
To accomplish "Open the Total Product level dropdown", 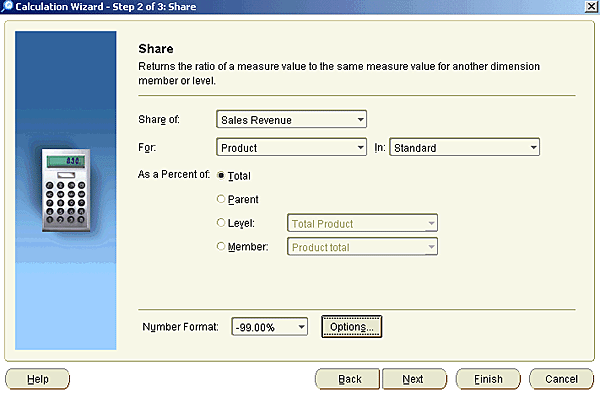I will (x=362, y=223).
